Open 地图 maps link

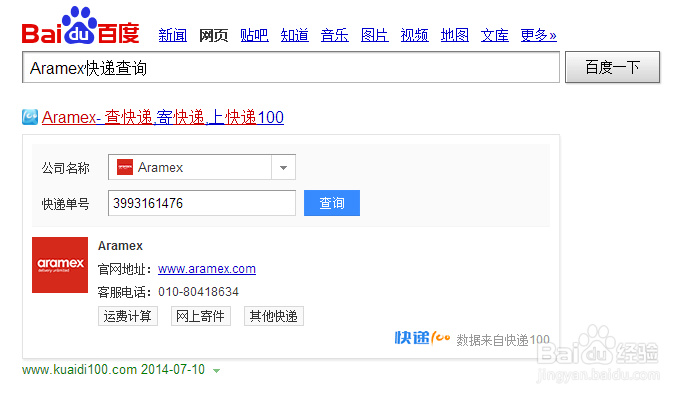click(x=454, y=35)
